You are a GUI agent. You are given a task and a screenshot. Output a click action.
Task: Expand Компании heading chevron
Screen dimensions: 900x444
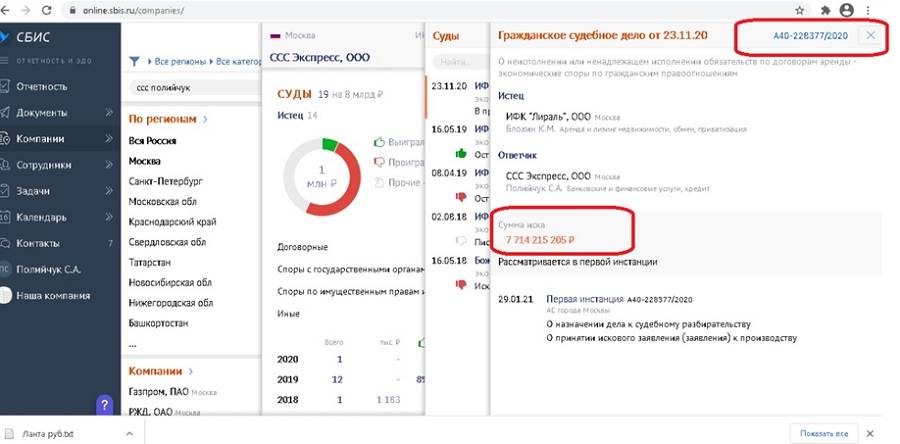pos(191,371)
